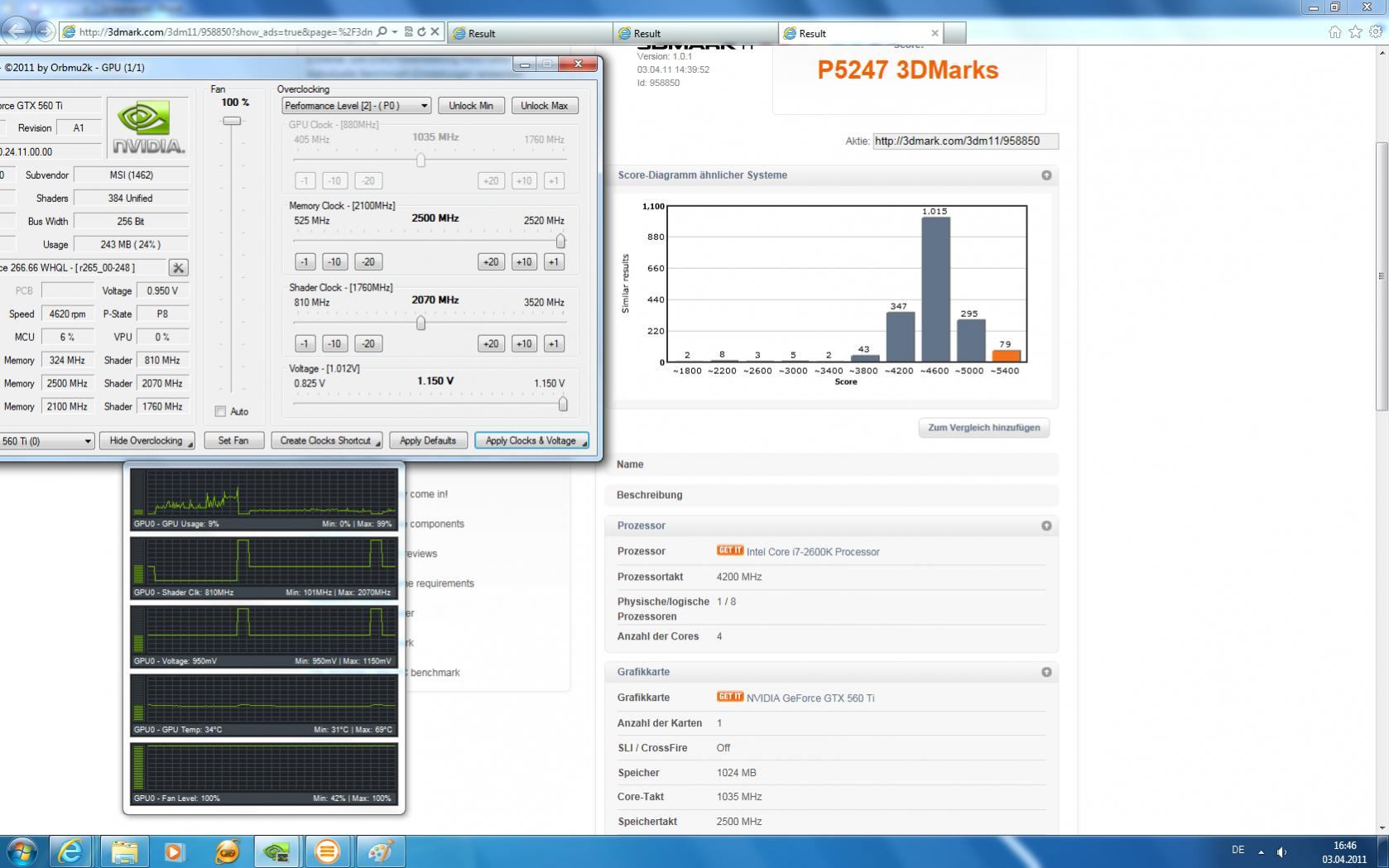
Task: Click Memory Clock -1 button
Action: 305,262
